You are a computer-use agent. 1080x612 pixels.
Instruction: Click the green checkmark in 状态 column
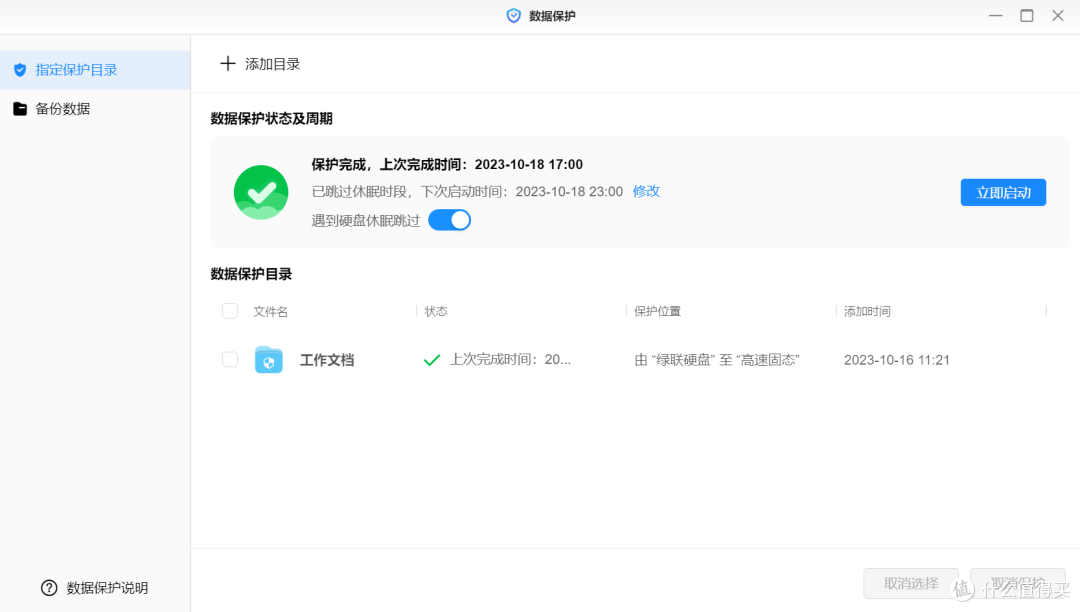(x=432, y=360)
